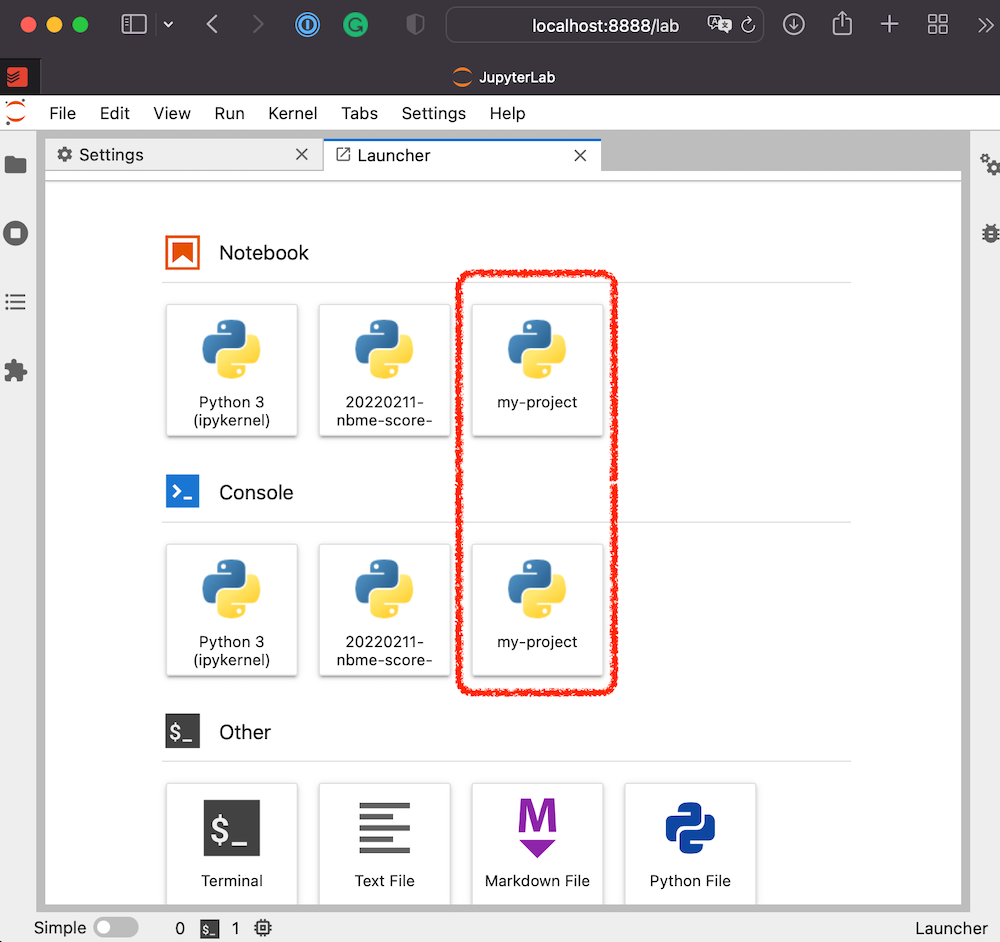Click the Launcher label in status bar

click(951, 928)
